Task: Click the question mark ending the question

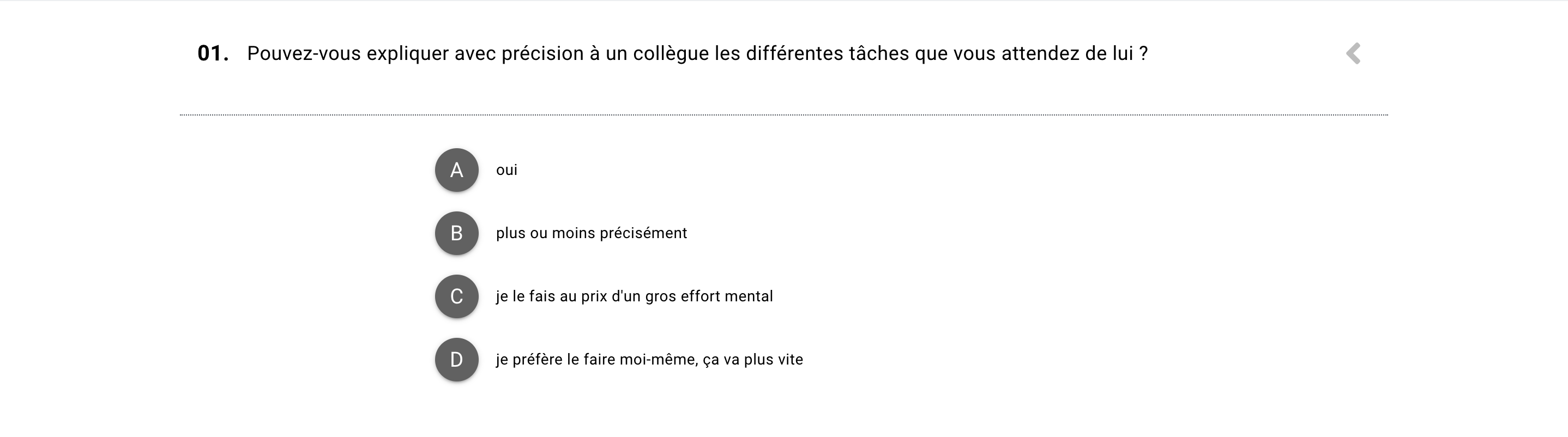Action: 1143,53
